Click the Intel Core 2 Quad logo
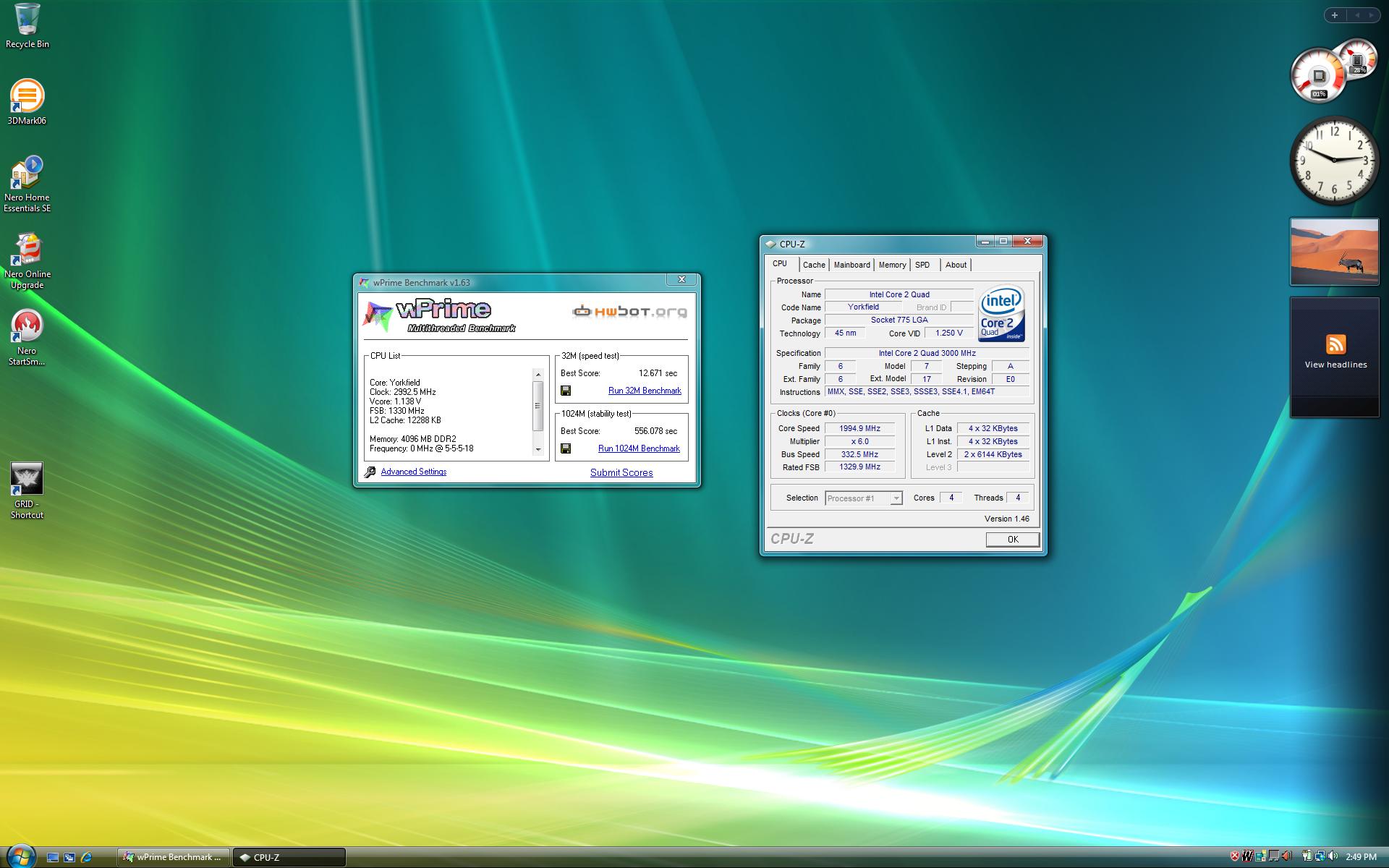 point(1002,314)
